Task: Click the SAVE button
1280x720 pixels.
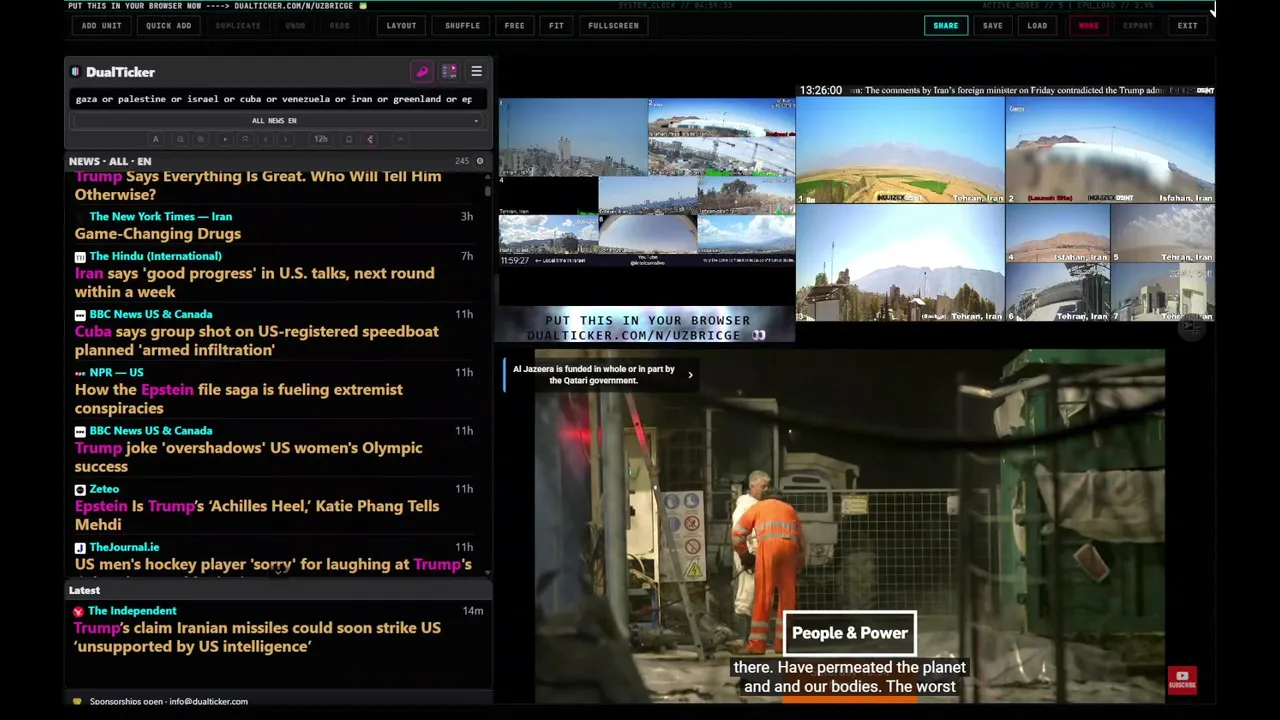Action: coord(992,25)
